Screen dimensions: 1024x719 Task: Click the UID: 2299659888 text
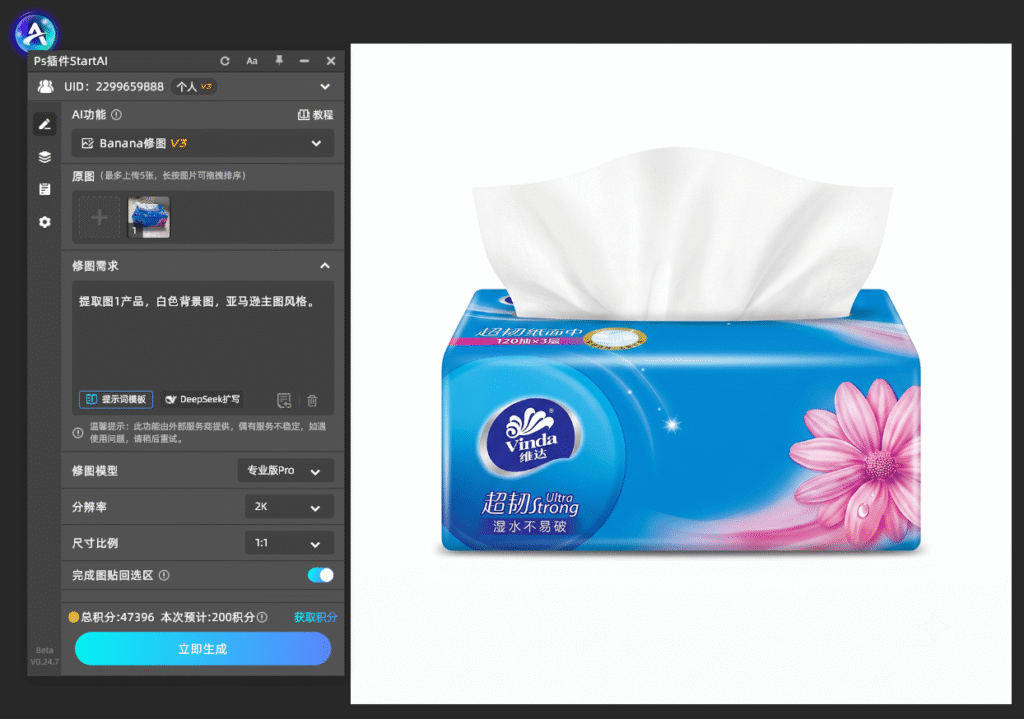pyautogui.click(x=114, y=86)
